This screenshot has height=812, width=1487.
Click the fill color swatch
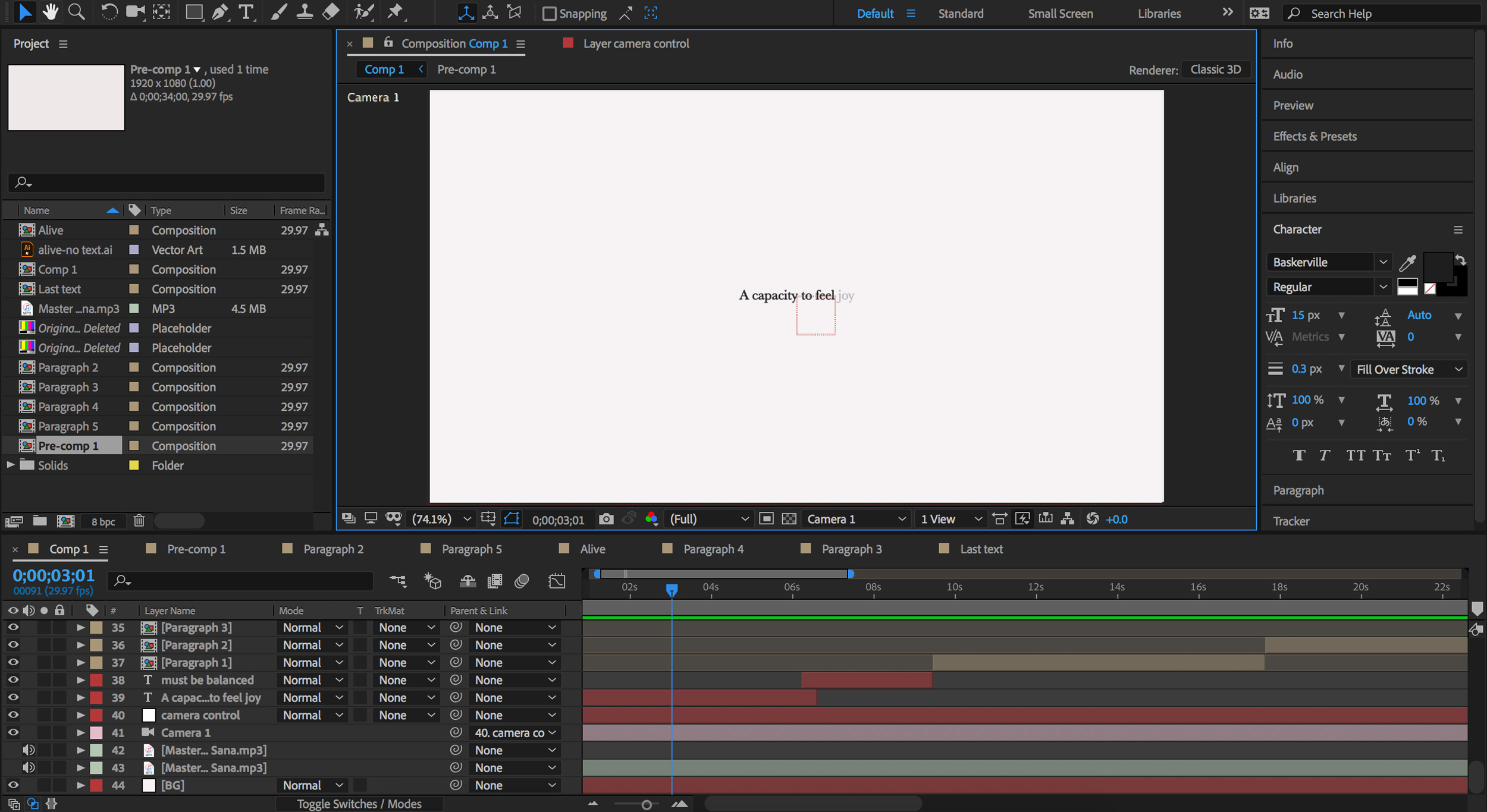(1438, 266)
